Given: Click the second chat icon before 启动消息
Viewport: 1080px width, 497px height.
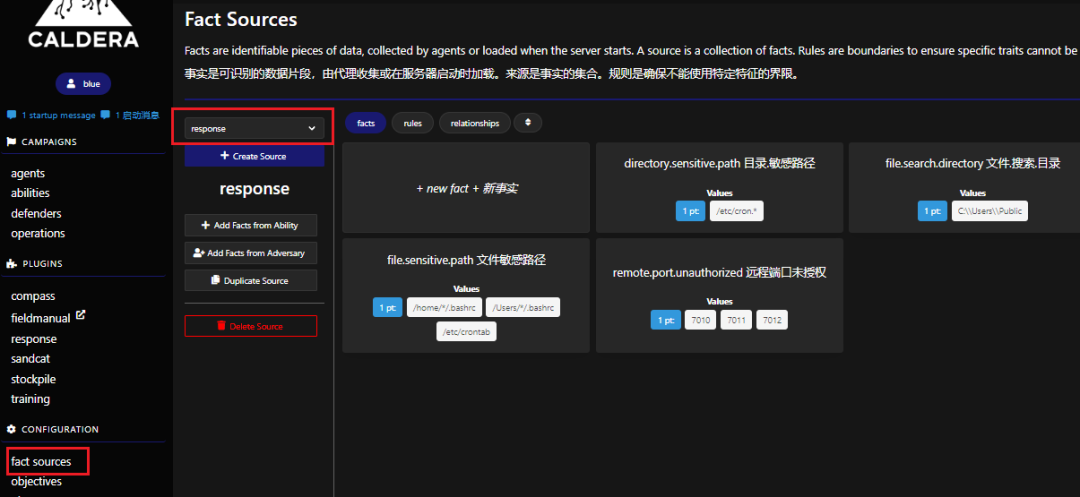Looking at the screenshot, I should pos(105,115).
